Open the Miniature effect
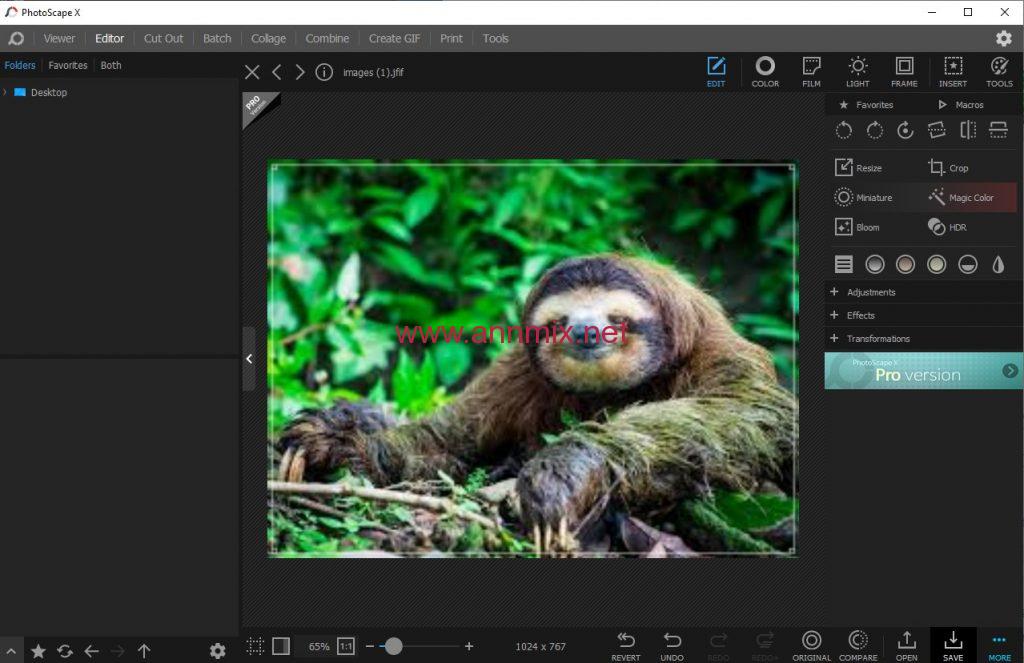The width and height of the screenshot is (1024, 663). pyautogui.click(x=863, y=197)
